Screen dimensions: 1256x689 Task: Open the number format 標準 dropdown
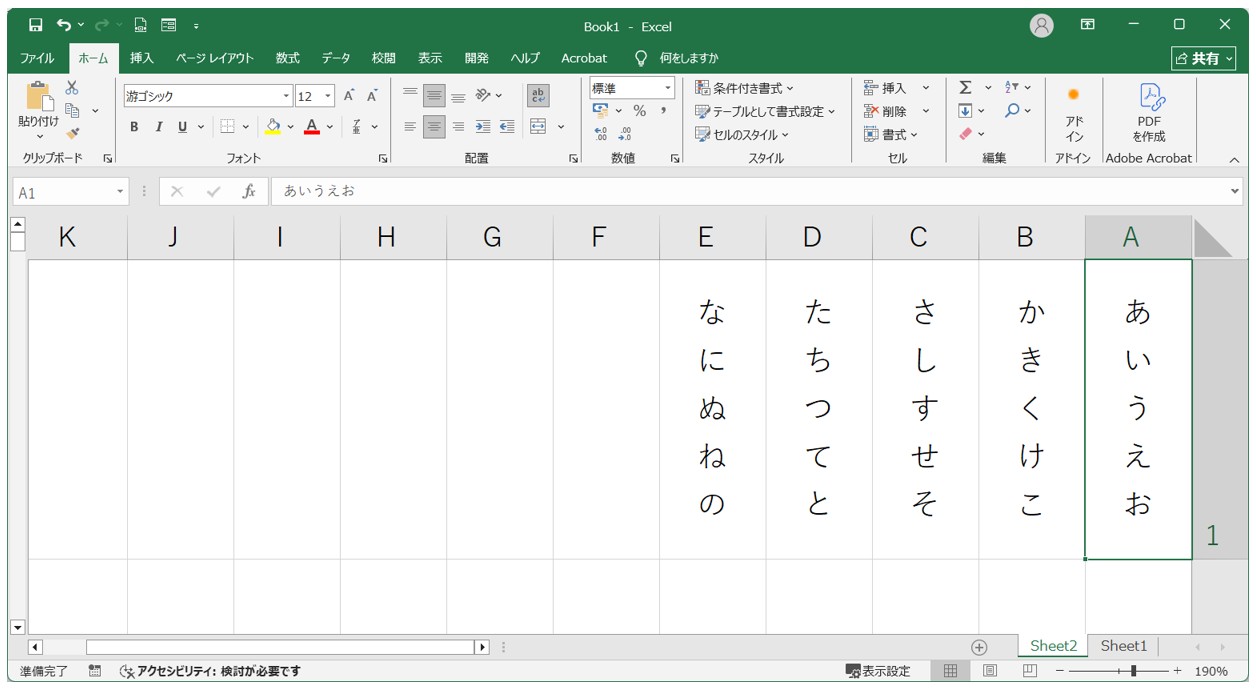668,88
